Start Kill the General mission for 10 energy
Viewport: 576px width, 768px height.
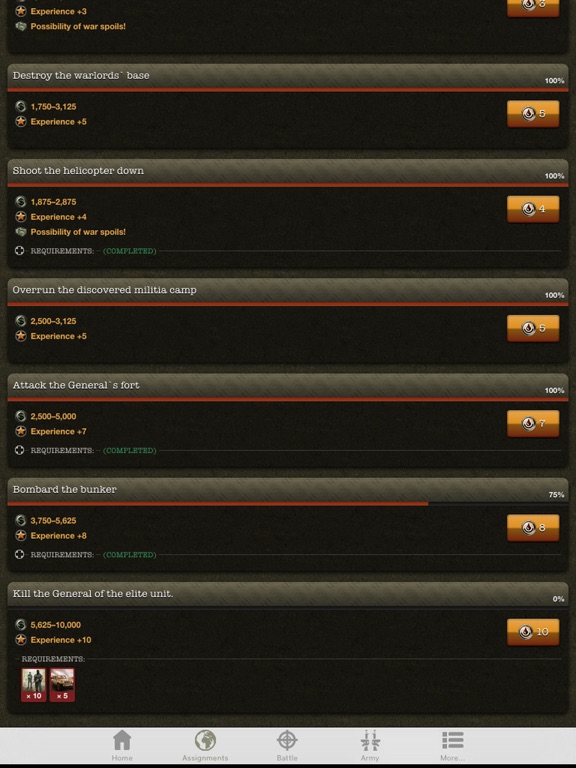pos(533,632)
